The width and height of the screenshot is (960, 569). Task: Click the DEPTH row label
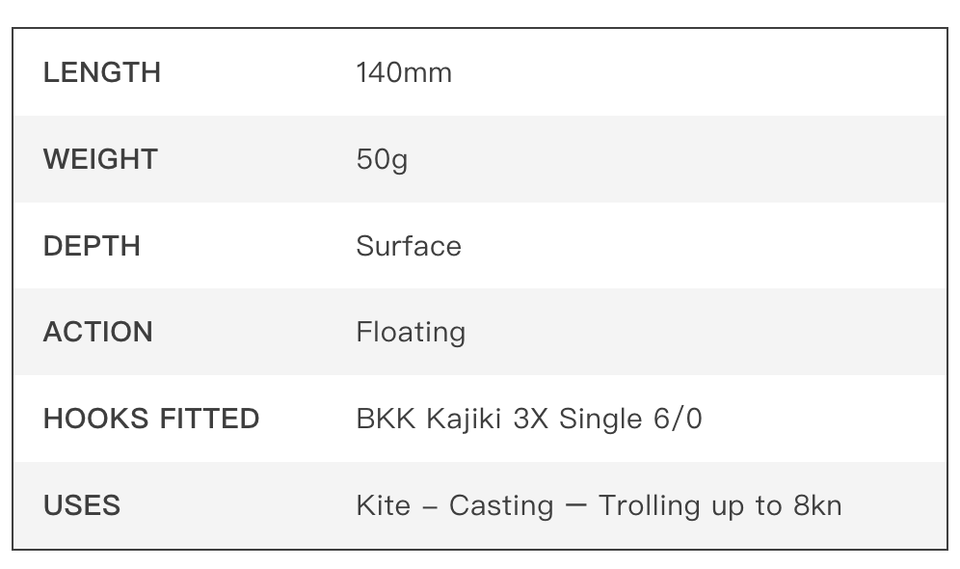click(92, 246)
